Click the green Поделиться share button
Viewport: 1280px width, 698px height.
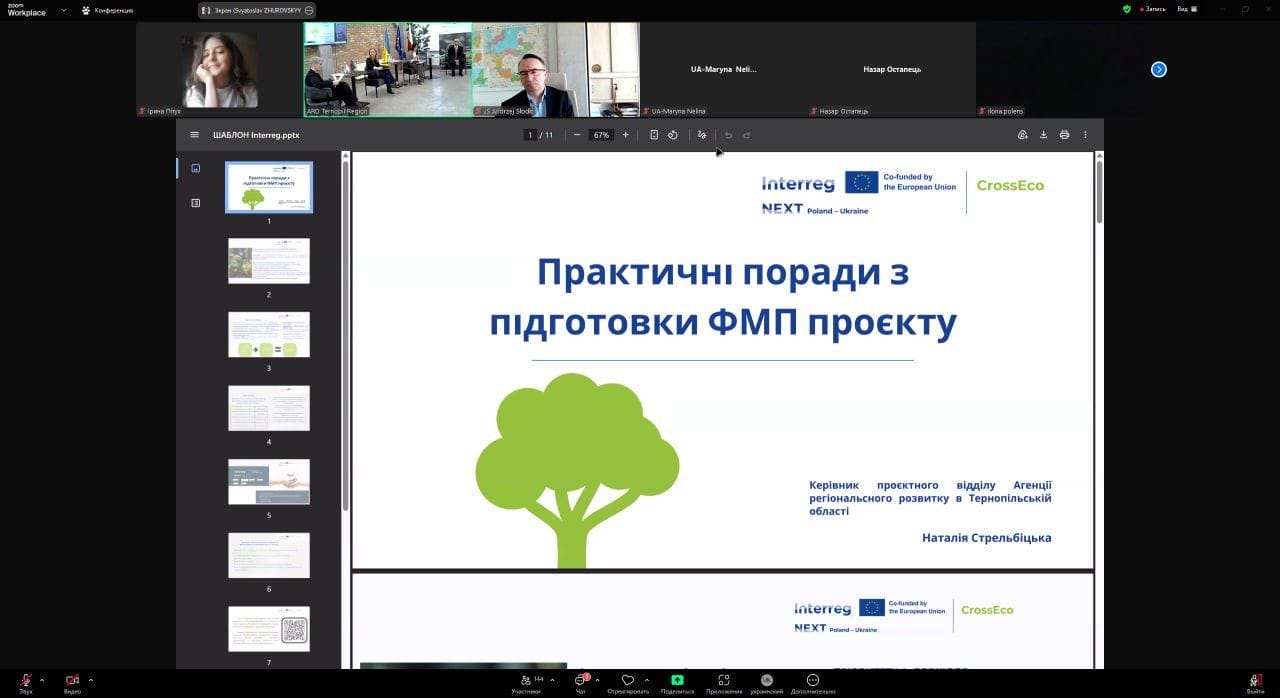[677, 682]
